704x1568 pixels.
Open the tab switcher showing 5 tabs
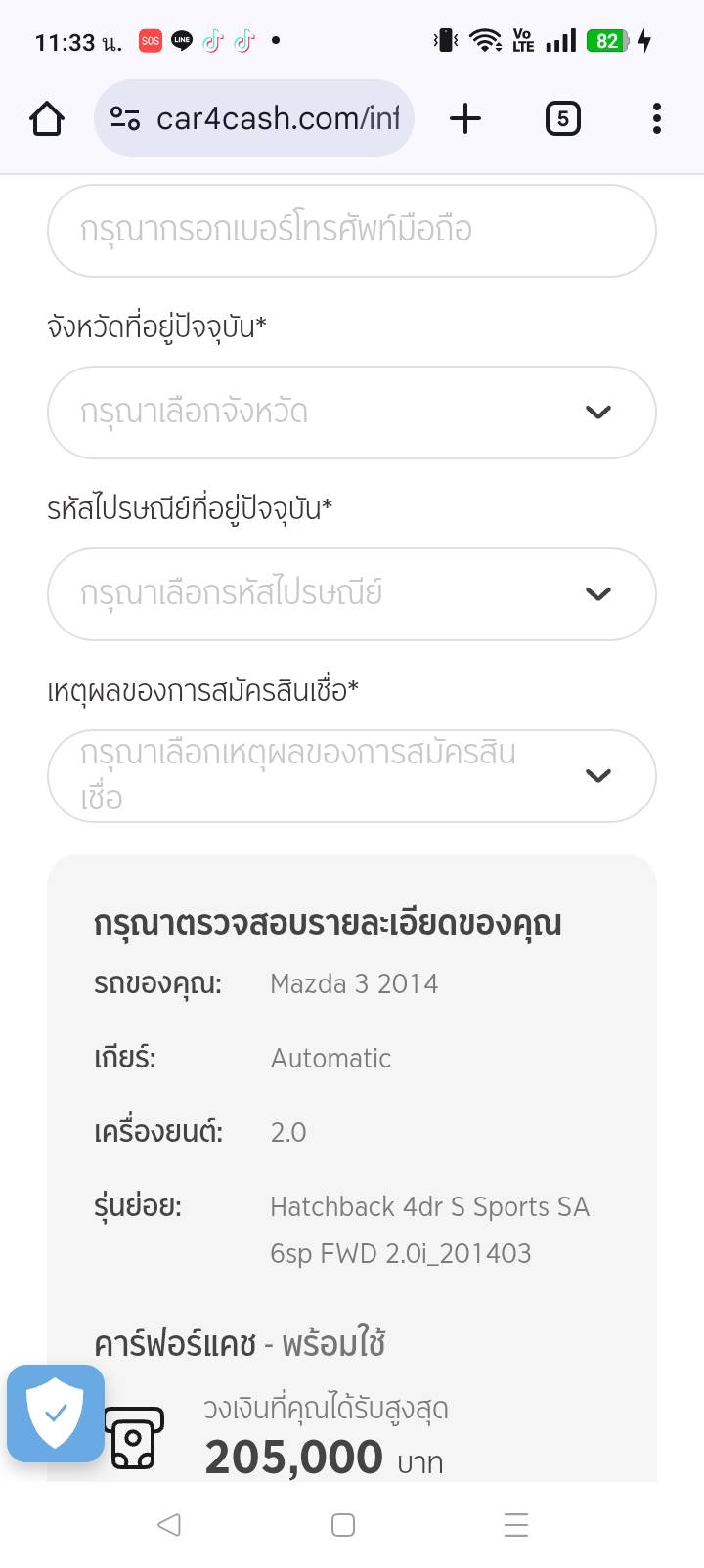562,119
